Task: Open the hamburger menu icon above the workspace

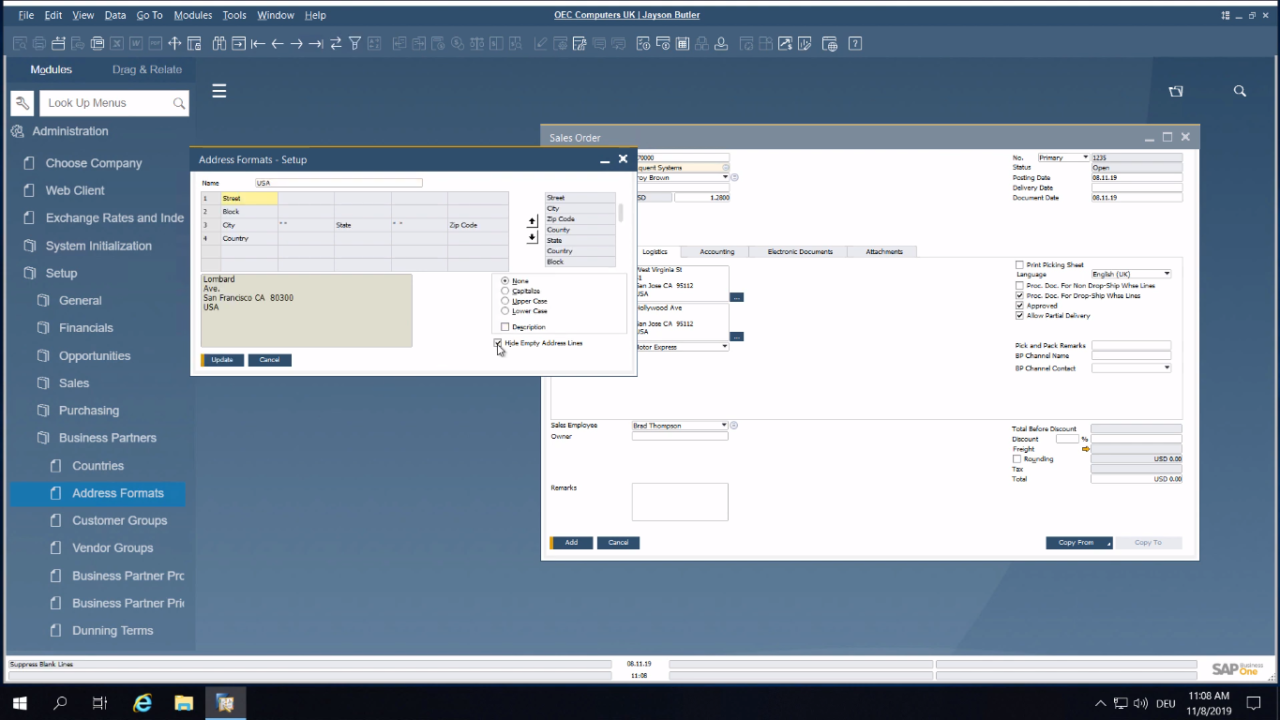Action: coord(219,90)
